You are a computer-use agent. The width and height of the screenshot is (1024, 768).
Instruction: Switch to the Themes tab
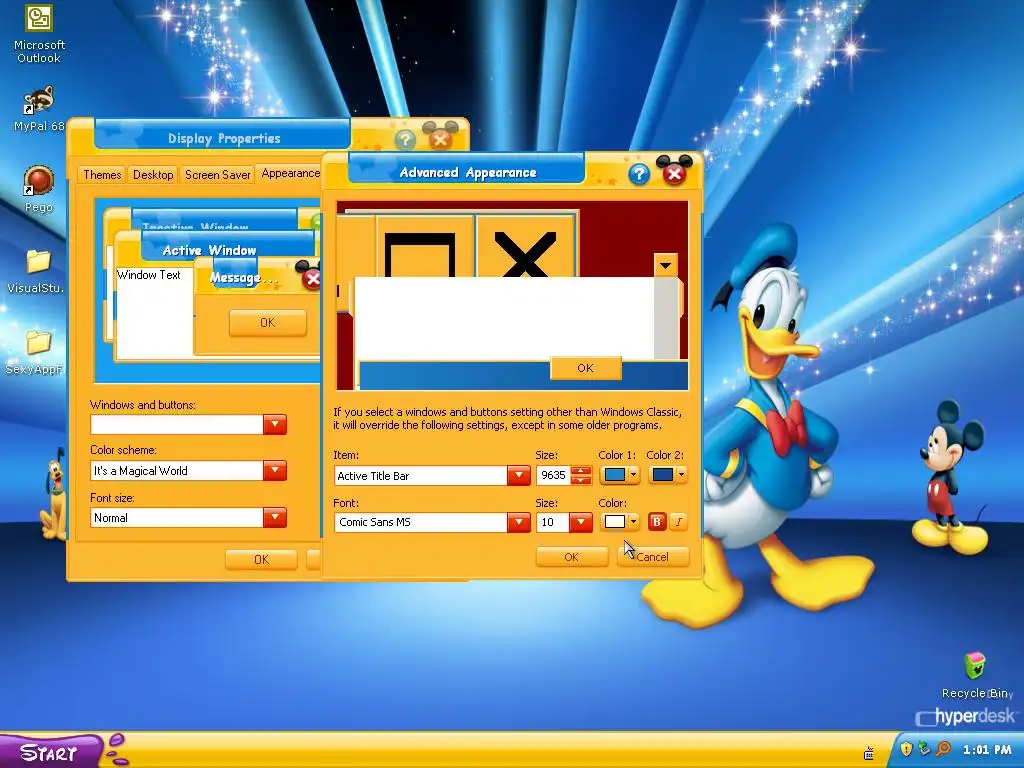102,175
